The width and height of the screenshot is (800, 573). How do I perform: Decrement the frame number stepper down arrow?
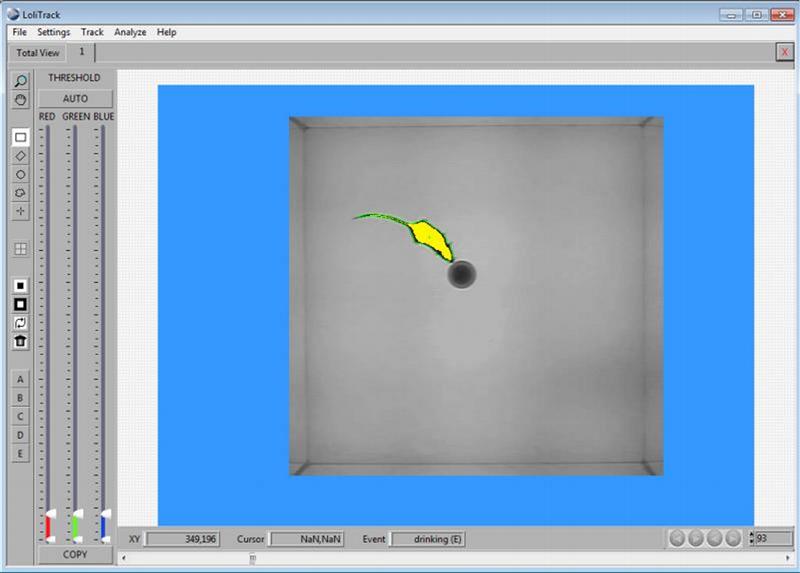coord(751,541)
